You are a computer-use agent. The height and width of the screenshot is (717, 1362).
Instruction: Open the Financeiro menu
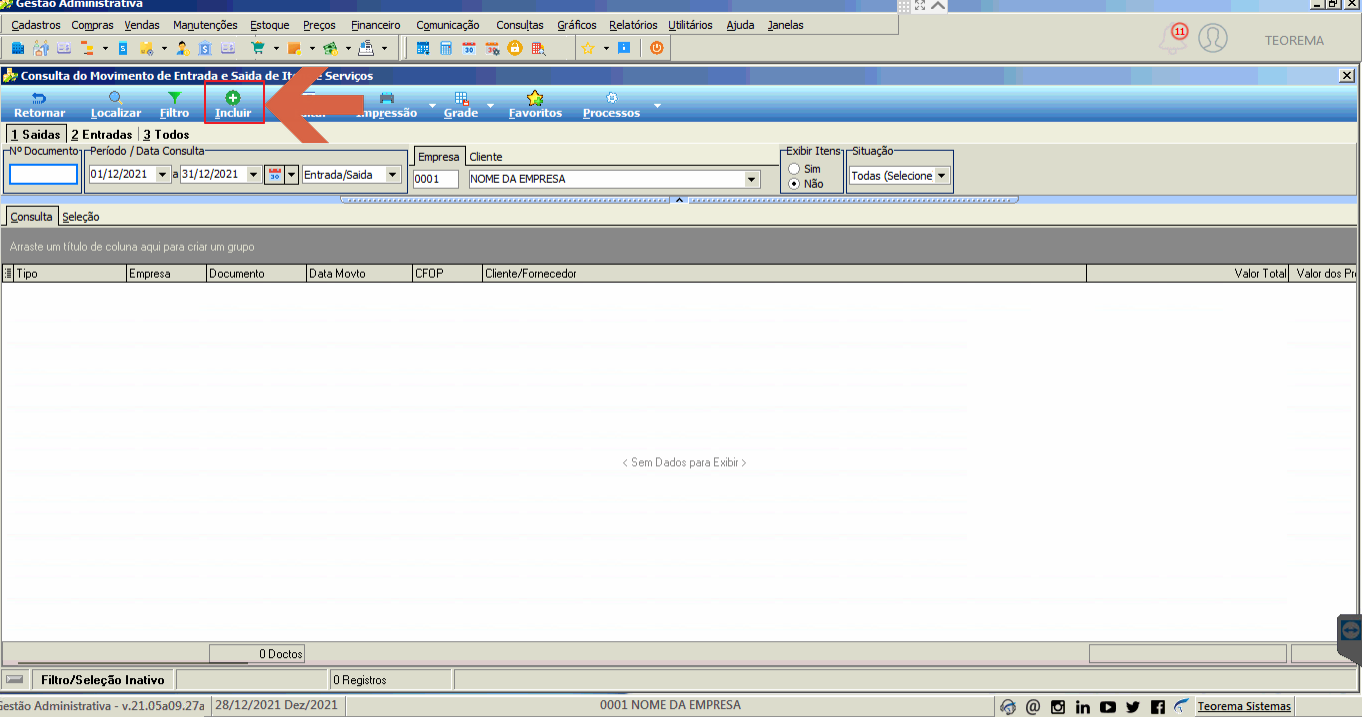(x=376, y=25)
